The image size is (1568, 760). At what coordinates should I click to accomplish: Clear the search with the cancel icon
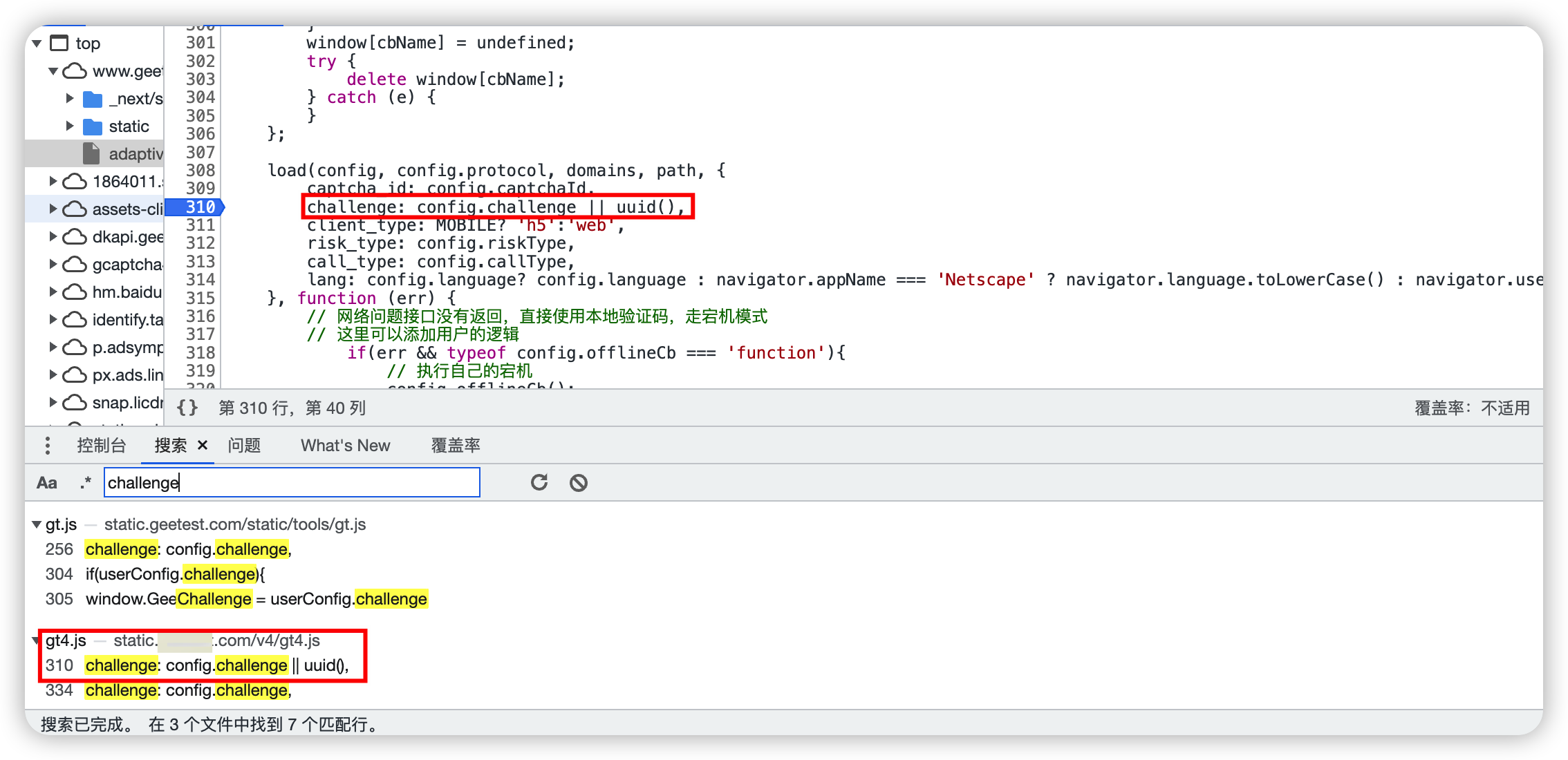click(579, 482)
